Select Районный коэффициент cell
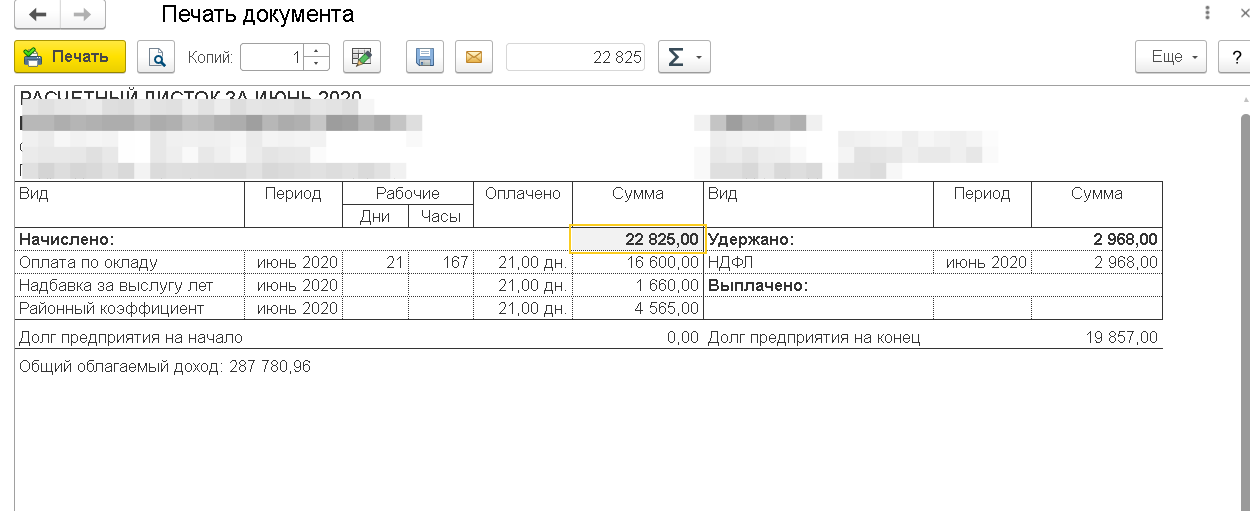The image size is (1250, 511). tap(130, 309)
